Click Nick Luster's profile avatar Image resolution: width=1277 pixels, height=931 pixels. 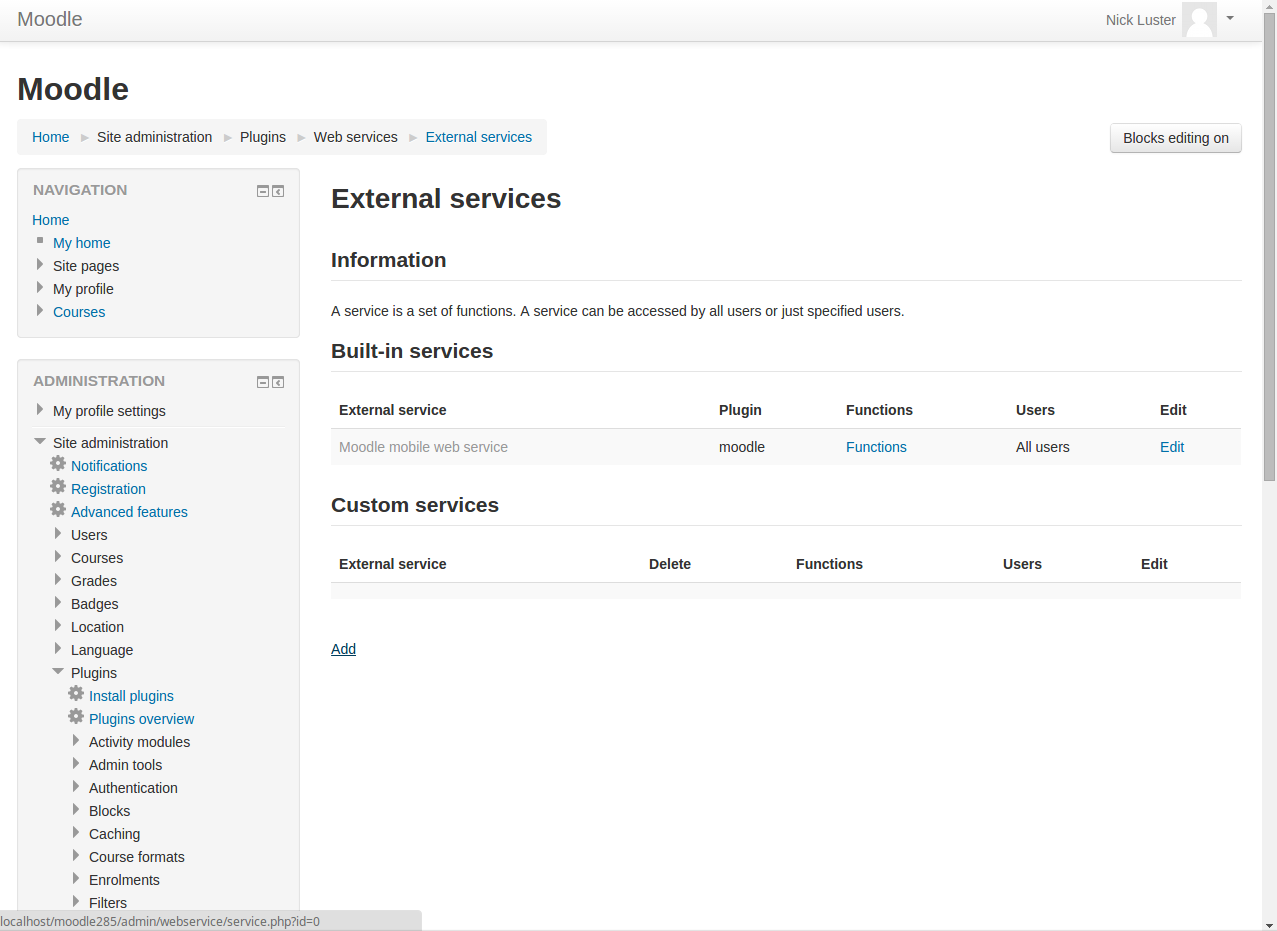(x=1199, y=20)
